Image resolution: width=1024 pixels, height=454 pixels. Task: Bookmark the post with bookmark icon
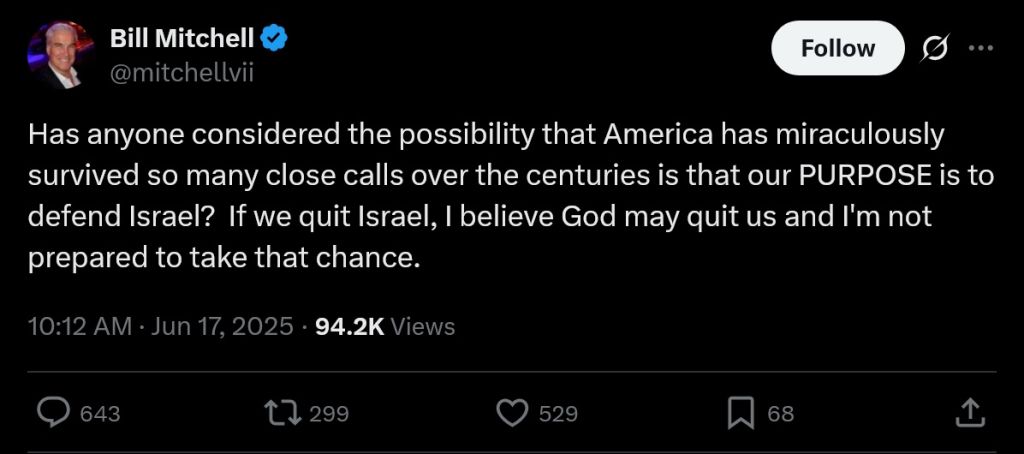coord(740,413)
